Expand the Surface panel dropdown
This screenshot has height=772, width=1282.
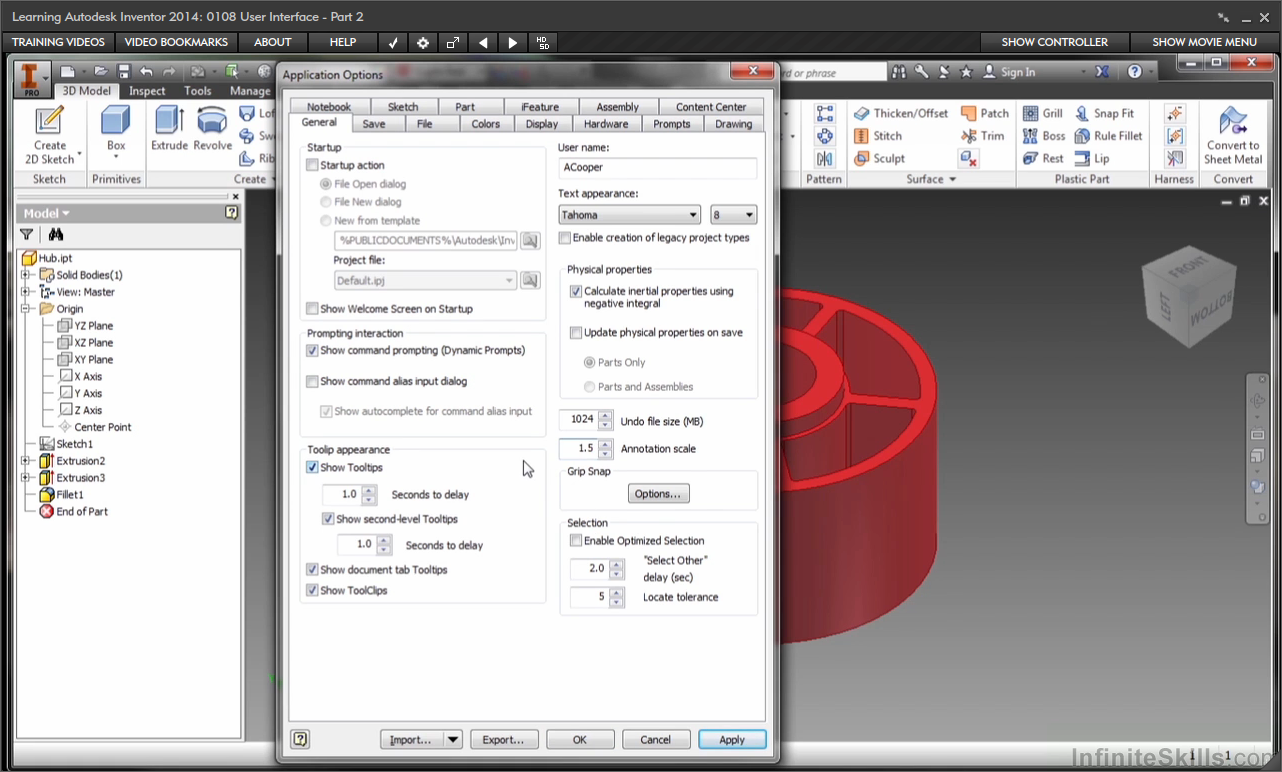pos(932,180)
